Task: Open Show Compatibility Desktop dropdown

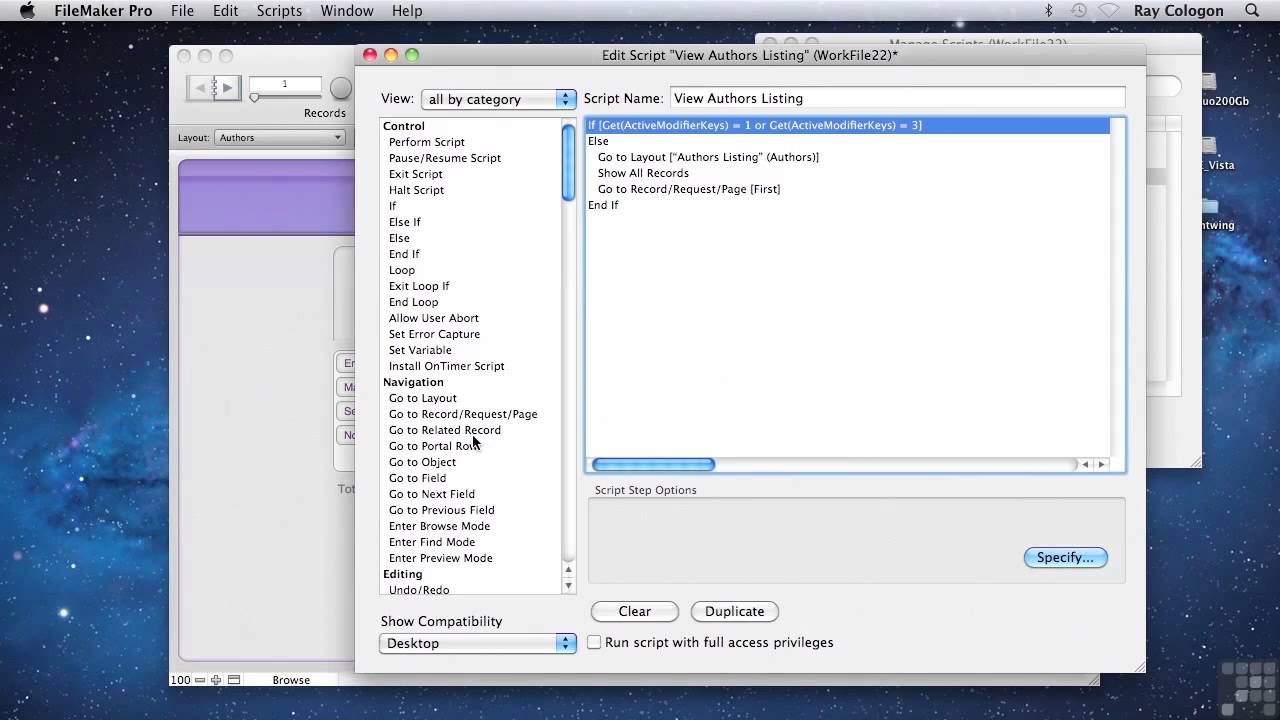Action: [x=478, y=643]
